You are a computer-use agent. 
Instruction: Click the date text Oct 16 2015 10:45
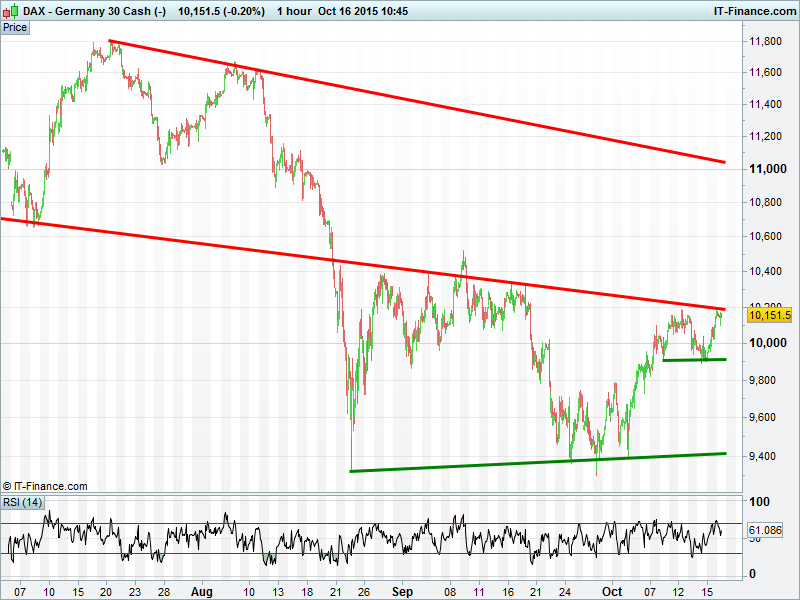point(363,11)
